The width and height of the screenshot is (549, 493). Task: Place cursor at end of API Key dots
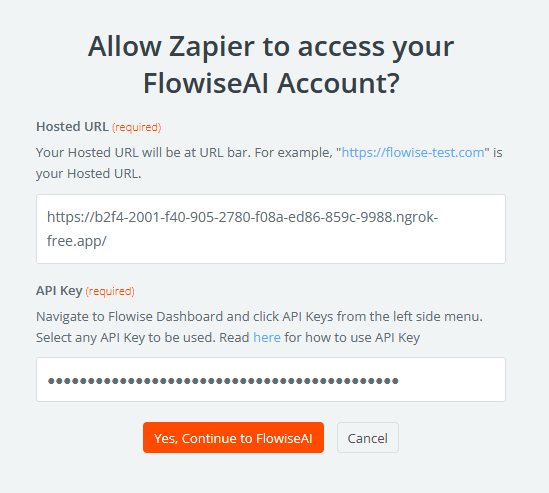[x=399, y=381]
